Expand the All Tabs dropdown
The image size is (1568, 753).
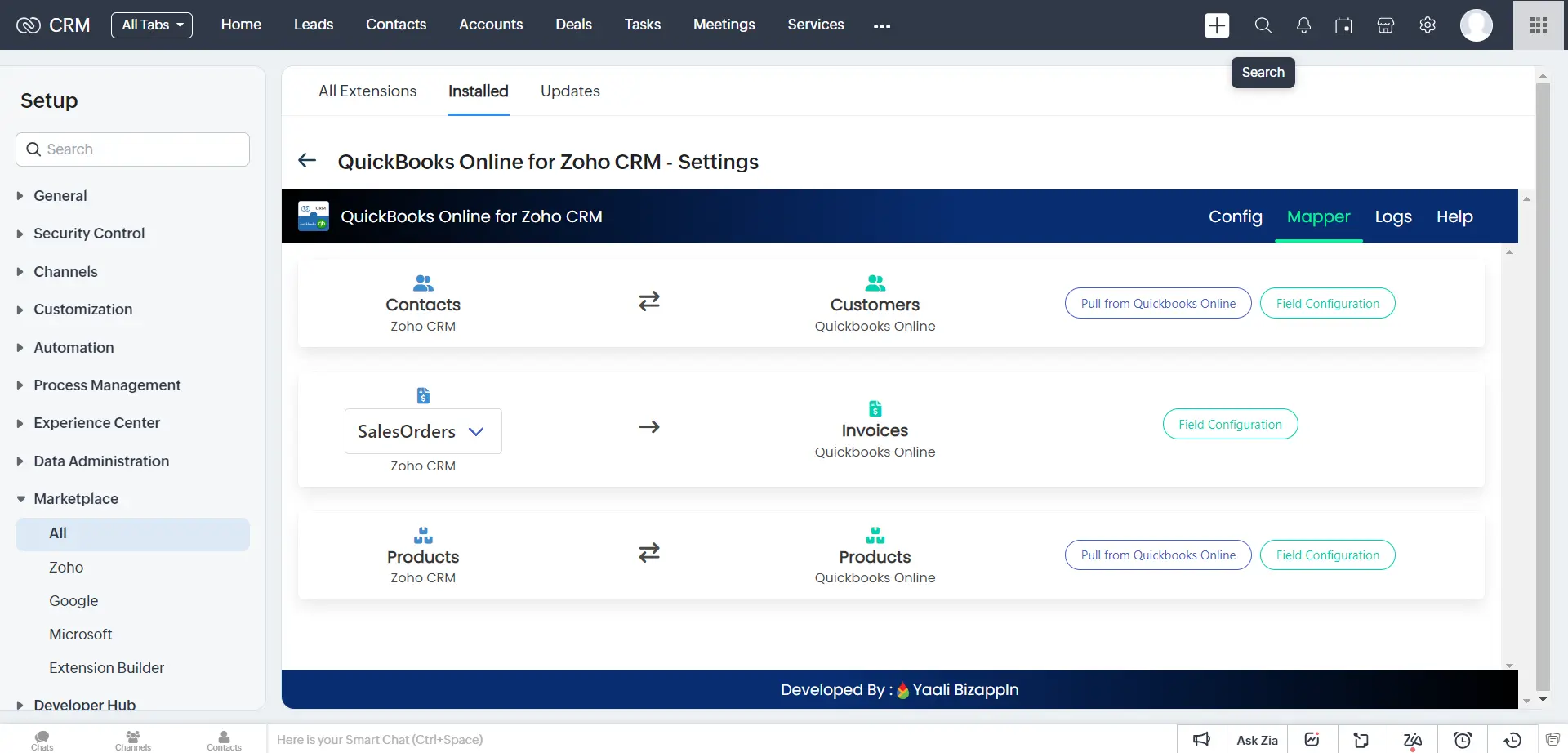tap(151, 25)
